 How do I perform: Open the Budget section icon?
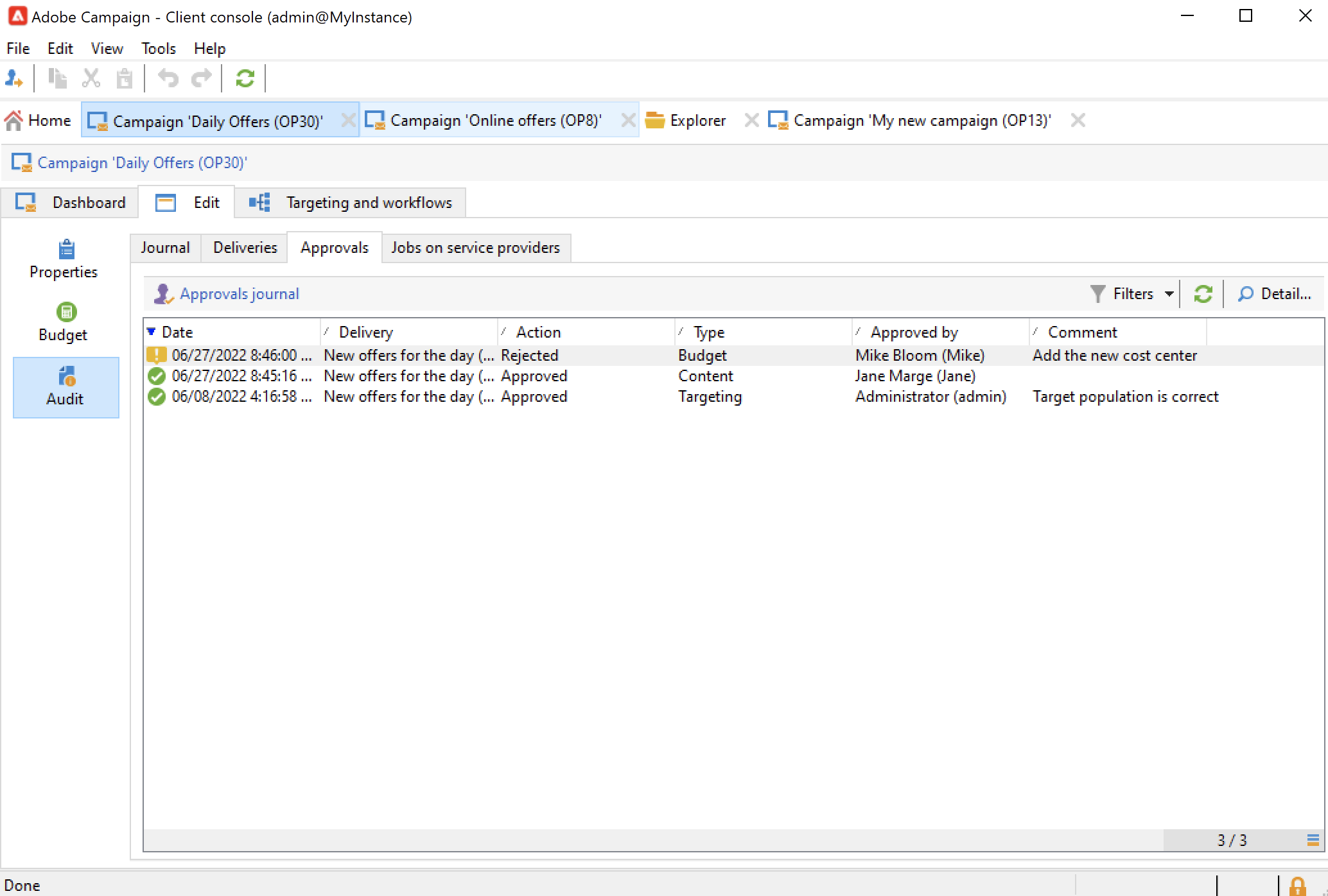tap(66, 312)
